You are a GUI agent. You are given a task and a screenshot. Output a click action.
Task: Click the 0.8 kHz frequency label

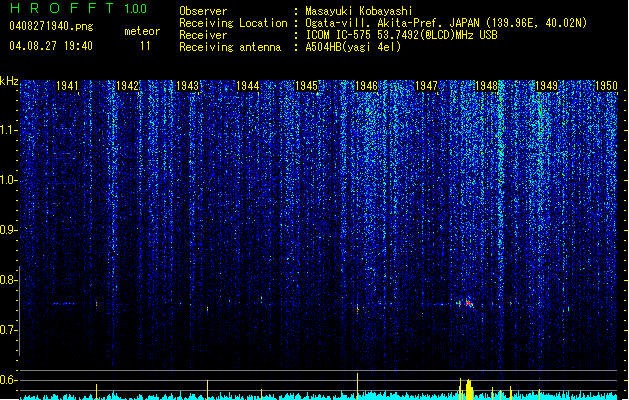tap(9, 280)
